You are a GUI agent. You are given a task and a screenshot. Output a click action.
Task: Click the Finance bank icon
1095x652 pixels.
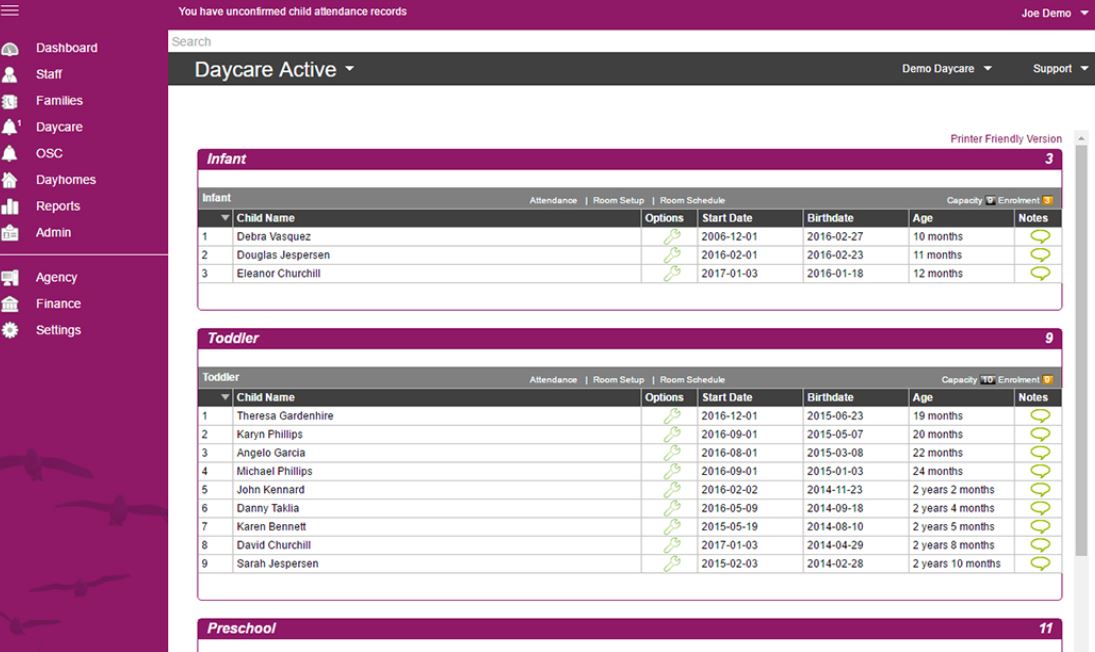[x=10, y=304]
